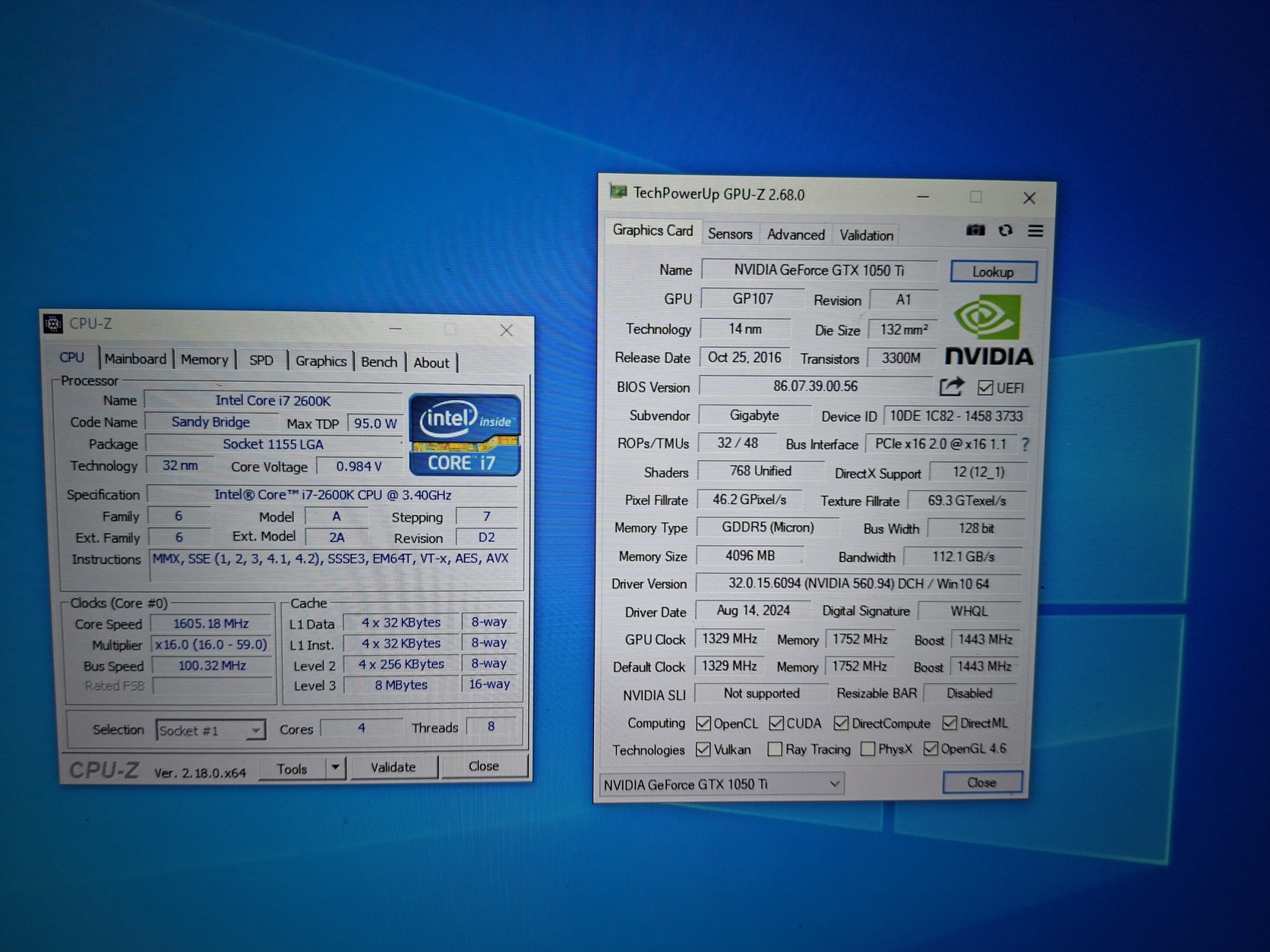Click the Driver Version field in GPU-Z

[x=858, y=584]
